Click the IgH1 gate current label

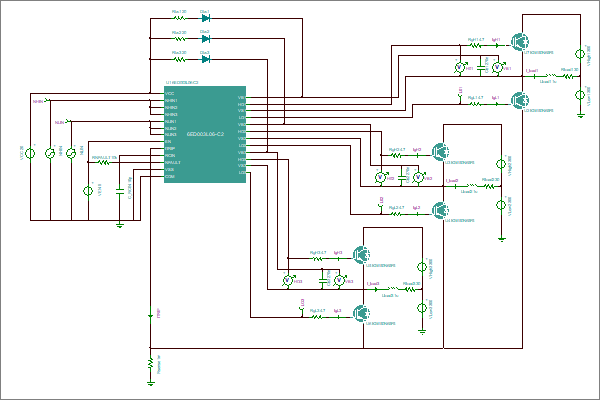tap(496, 40)
